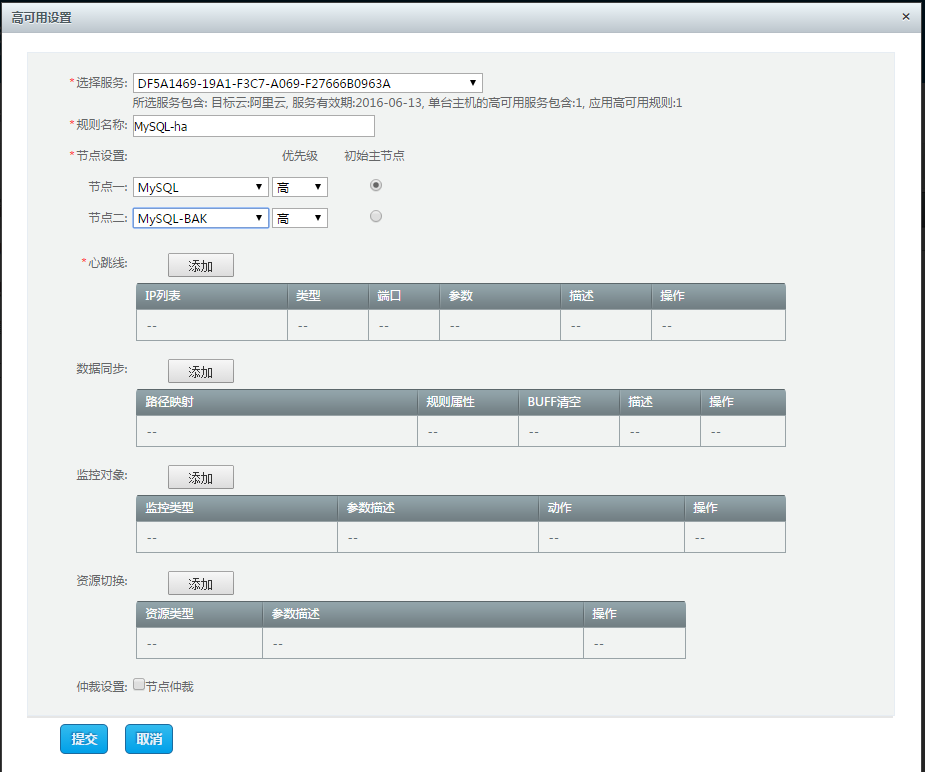Click the 规则名称 input field
The image size is (929, 772).
(x=254, y=126)
